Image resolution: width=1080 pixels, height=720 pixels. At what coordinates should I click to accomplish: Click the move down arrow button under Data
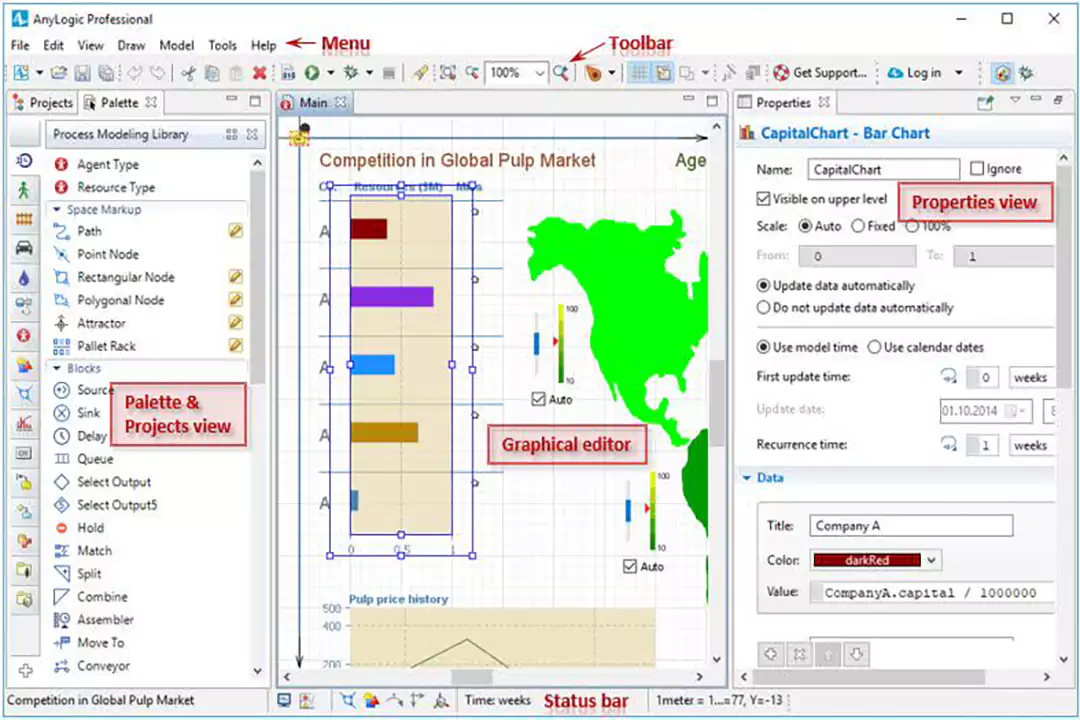pyautogui.click(x=856, y=654)
